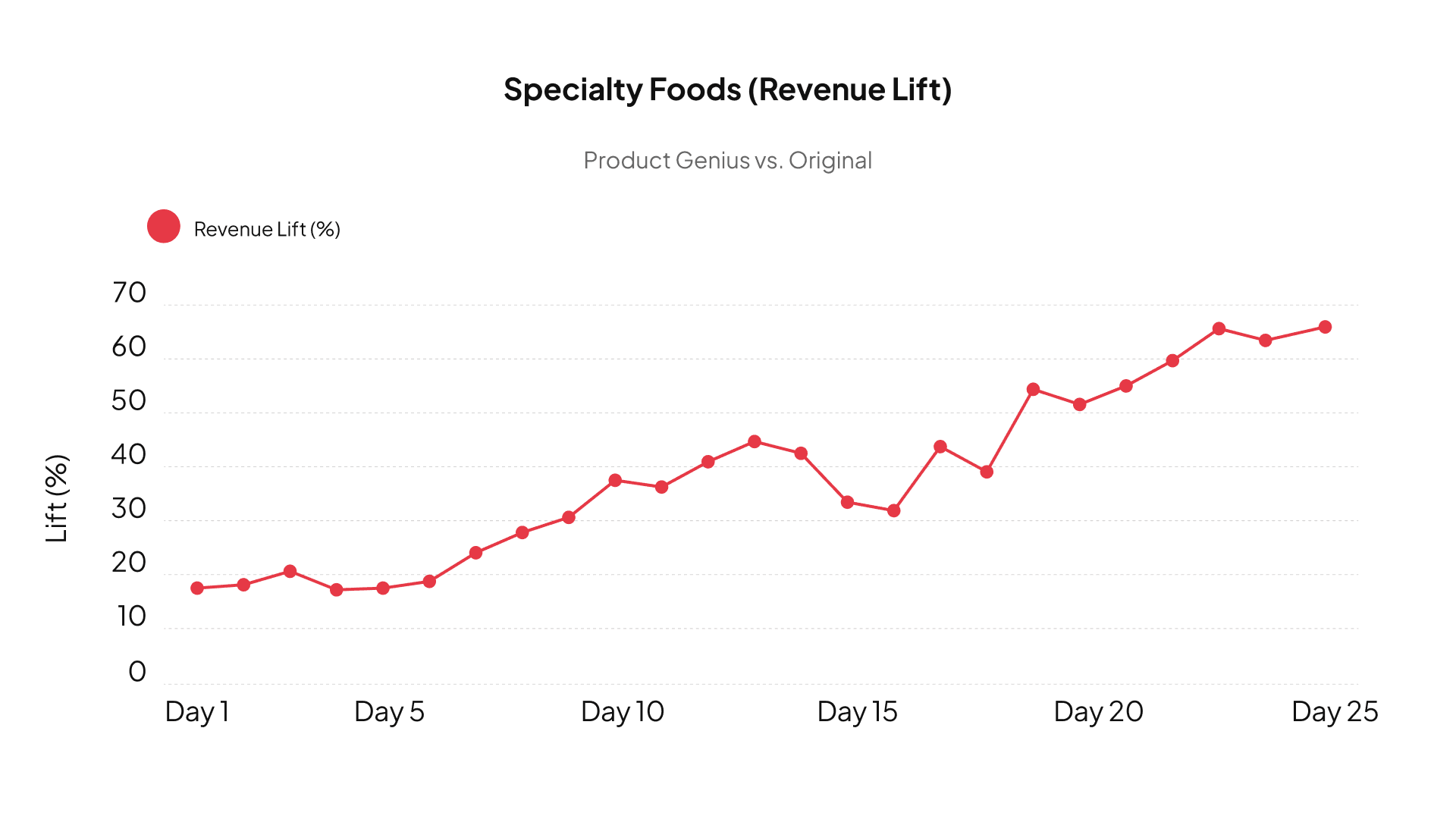Click the Lift (%) y-axis title

[57, 498]
